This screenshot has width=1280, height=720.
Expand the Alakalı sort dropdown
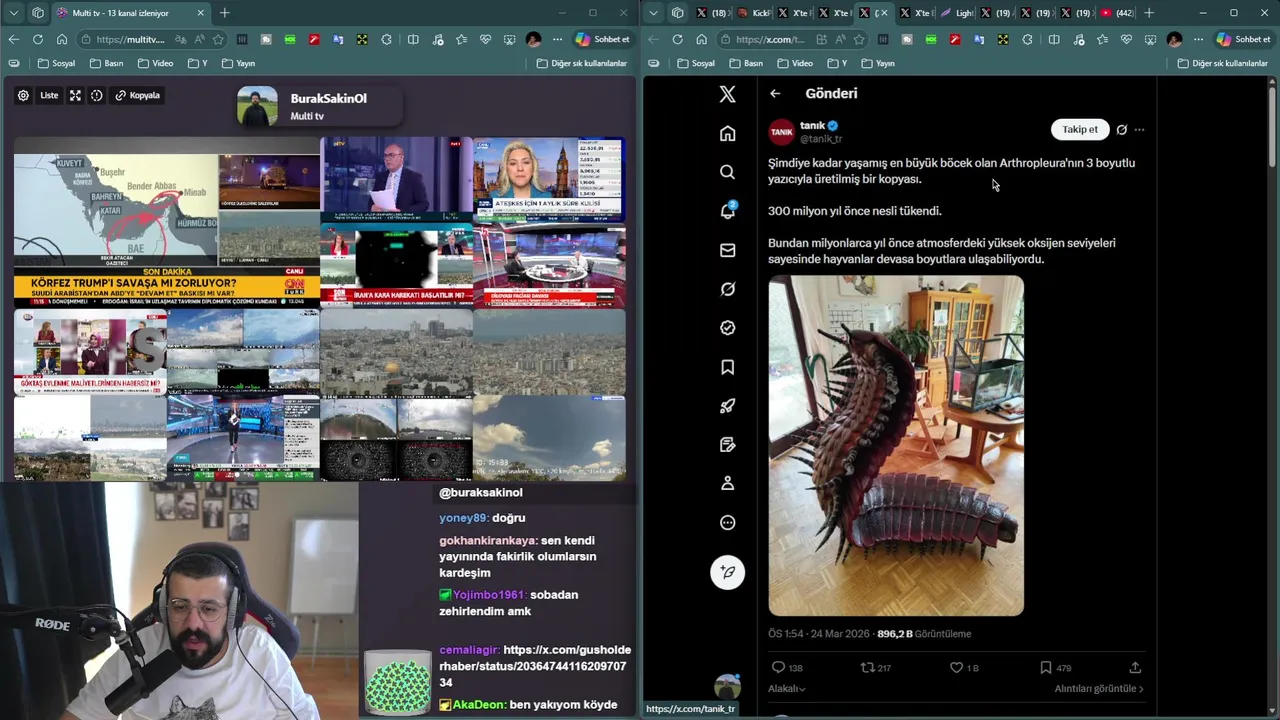click(786, 688)
